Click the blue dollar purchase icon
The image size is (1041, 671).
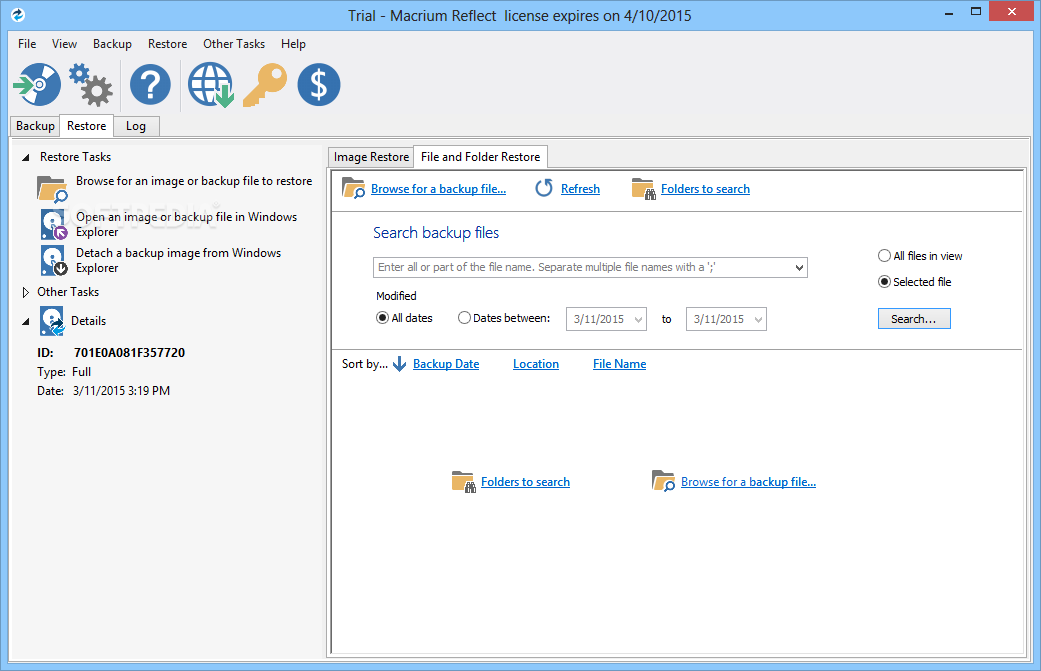point(319,84)
